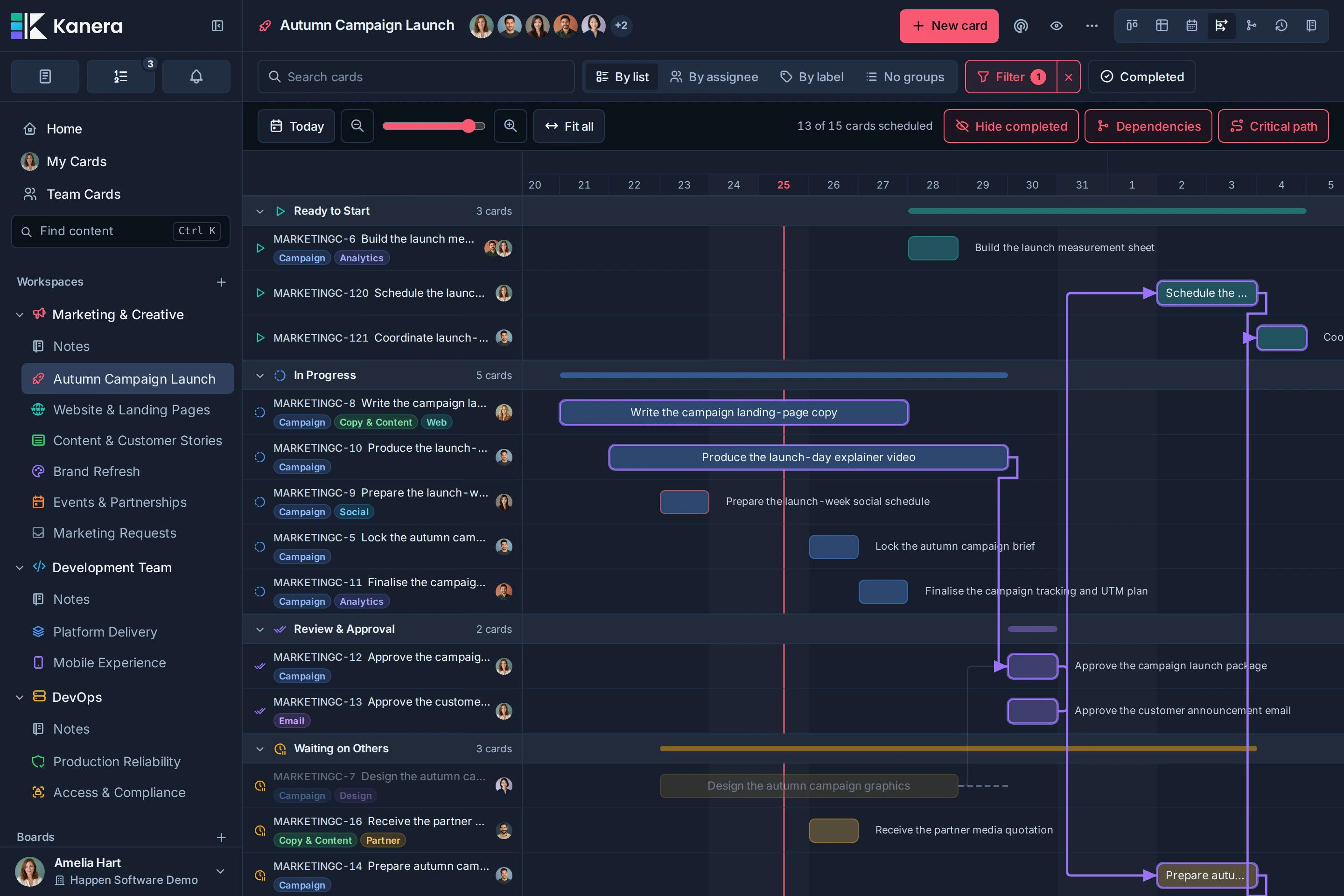
Task: Toggle Dependencies display
Action: point(1148,126)
